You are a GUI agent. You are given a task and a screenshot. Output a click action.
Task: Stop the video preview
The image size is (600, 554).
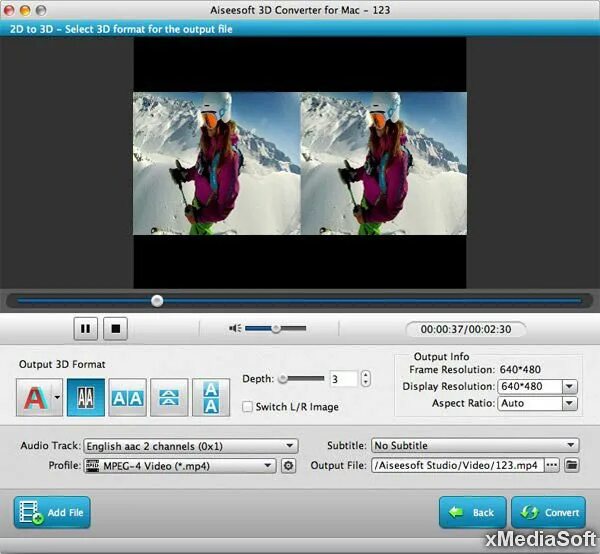(116, 329)
